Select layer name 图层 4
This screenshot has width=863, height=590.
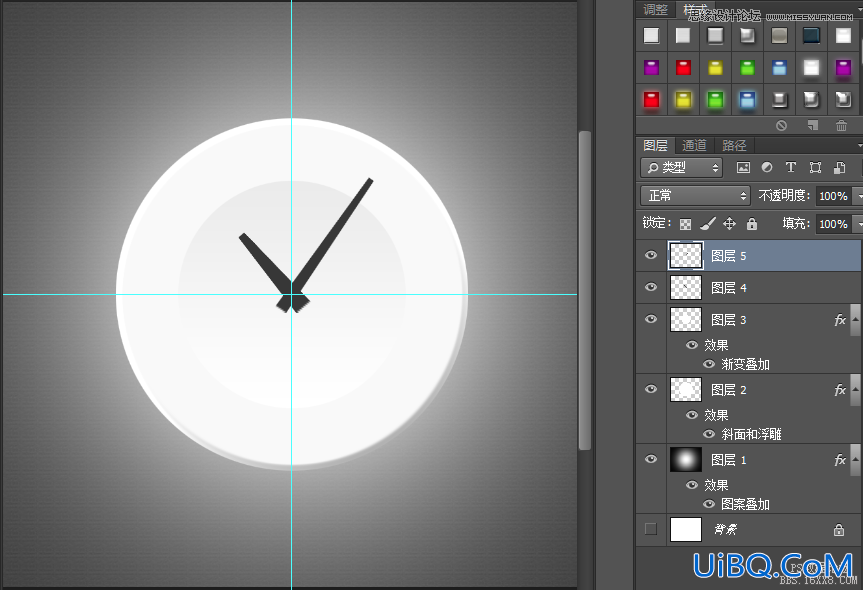coord(728,288)
